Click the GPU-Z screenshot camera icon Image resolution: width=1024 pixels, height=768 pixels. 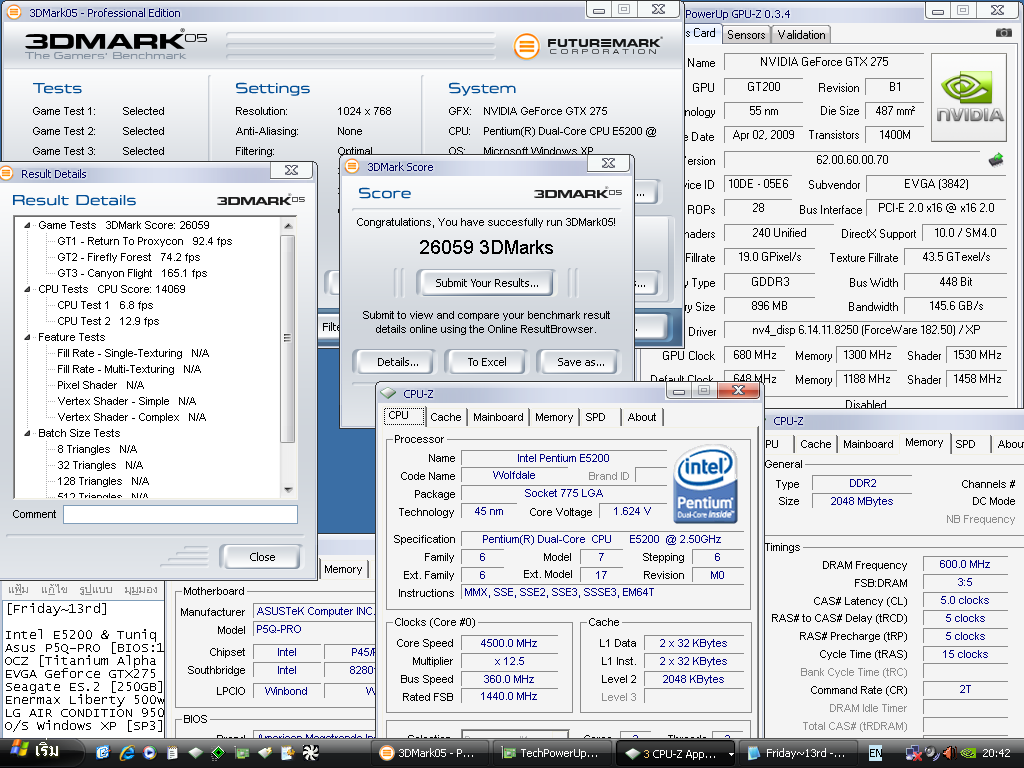coord(1003,33)
